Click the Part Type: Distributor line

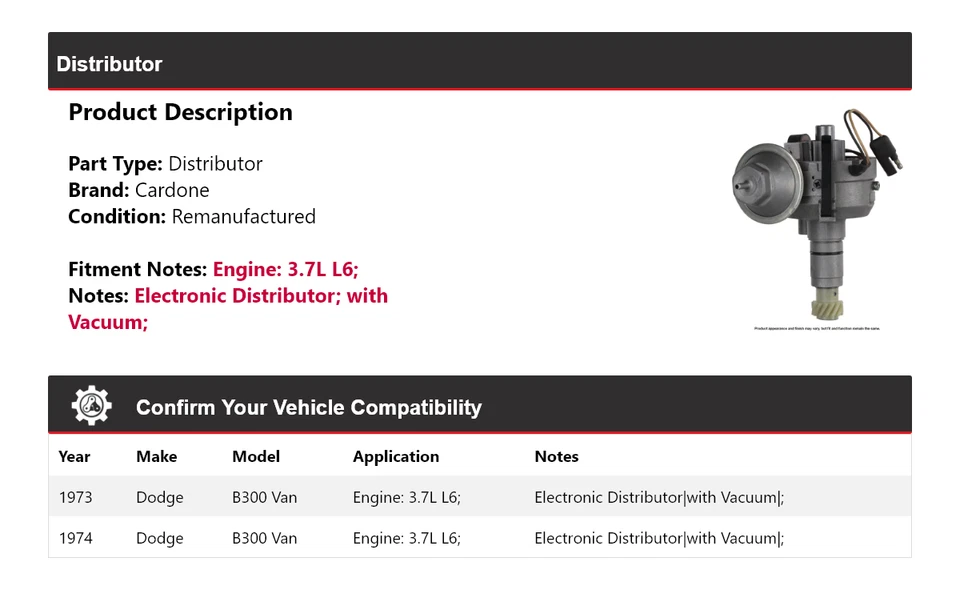tap(165, 164)
